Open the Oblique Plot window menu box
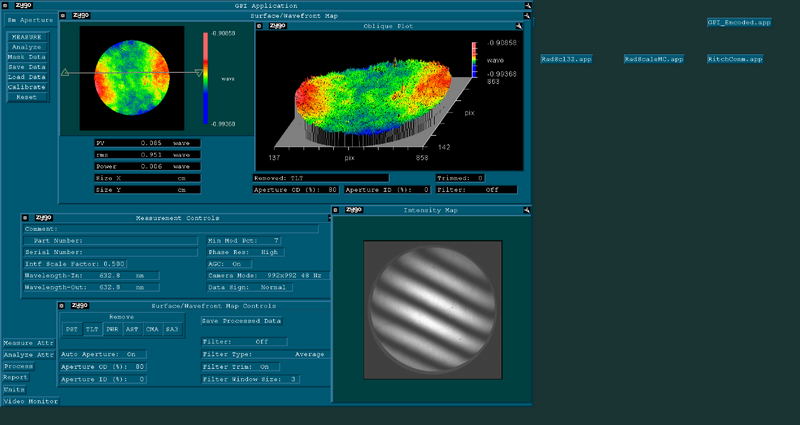 click(259, 26)
